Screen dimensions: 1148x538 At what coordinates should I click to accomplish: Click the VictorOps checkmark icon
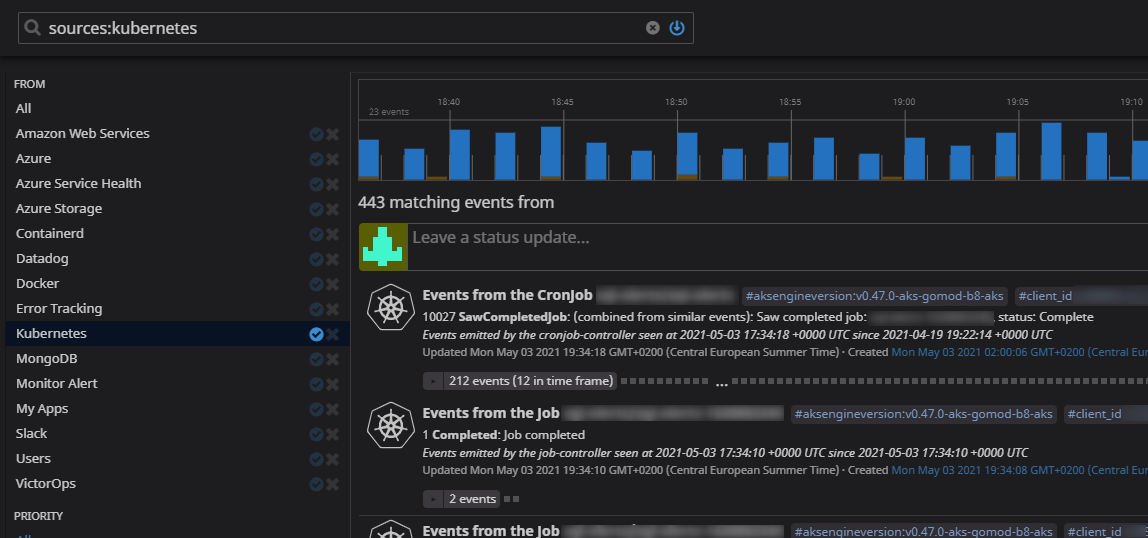[316, 485]
